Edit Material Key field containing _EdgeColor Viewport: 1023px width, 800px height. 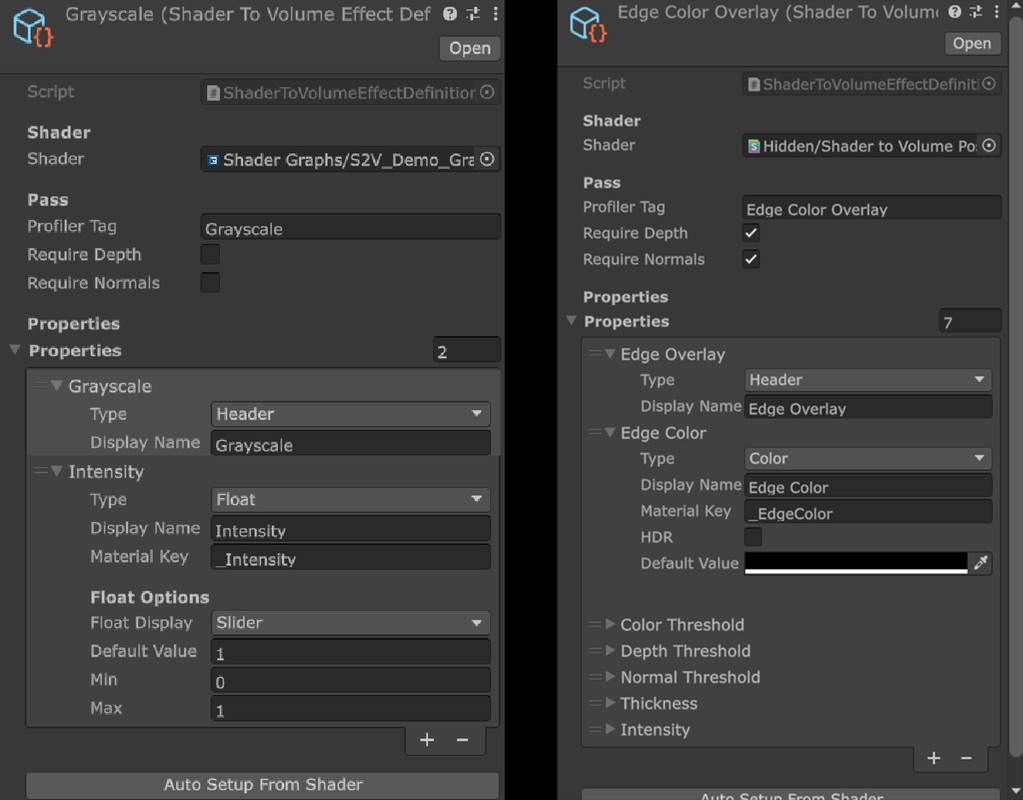[868, 512]
